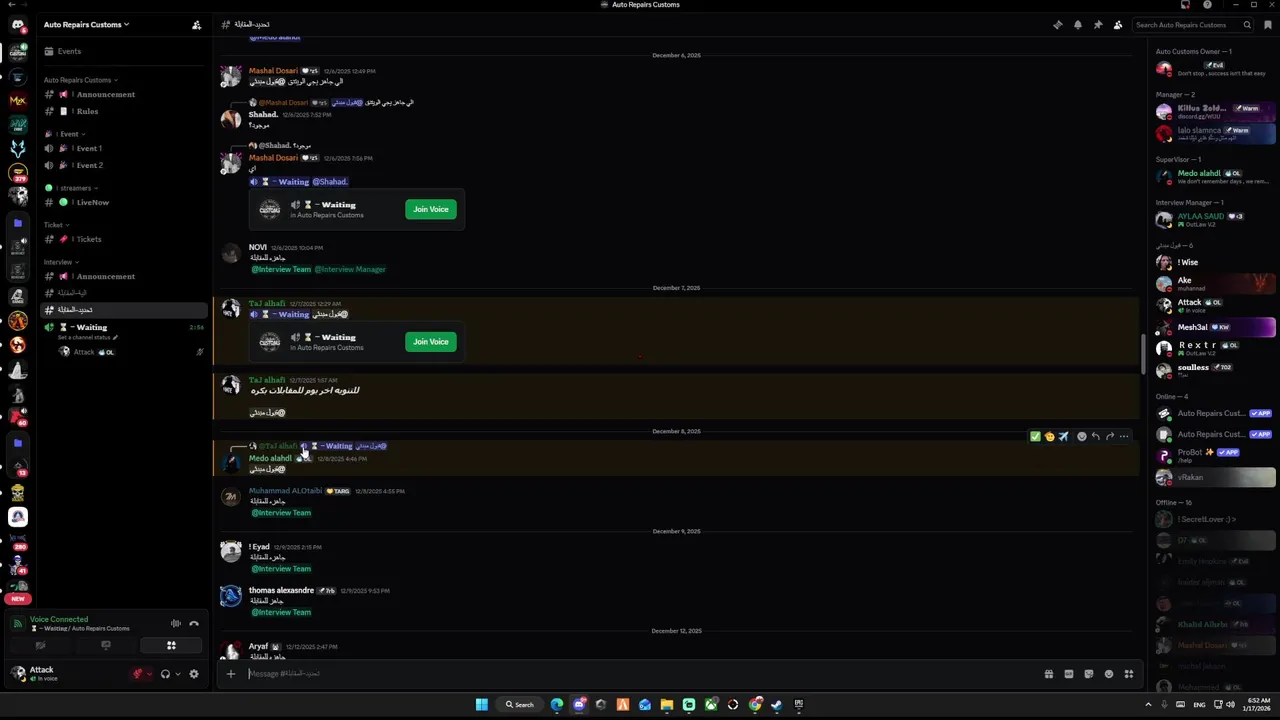Join the Event 1 voice channel
Image resolution: width=1280 pixels, height=720 pixels.
124,149
